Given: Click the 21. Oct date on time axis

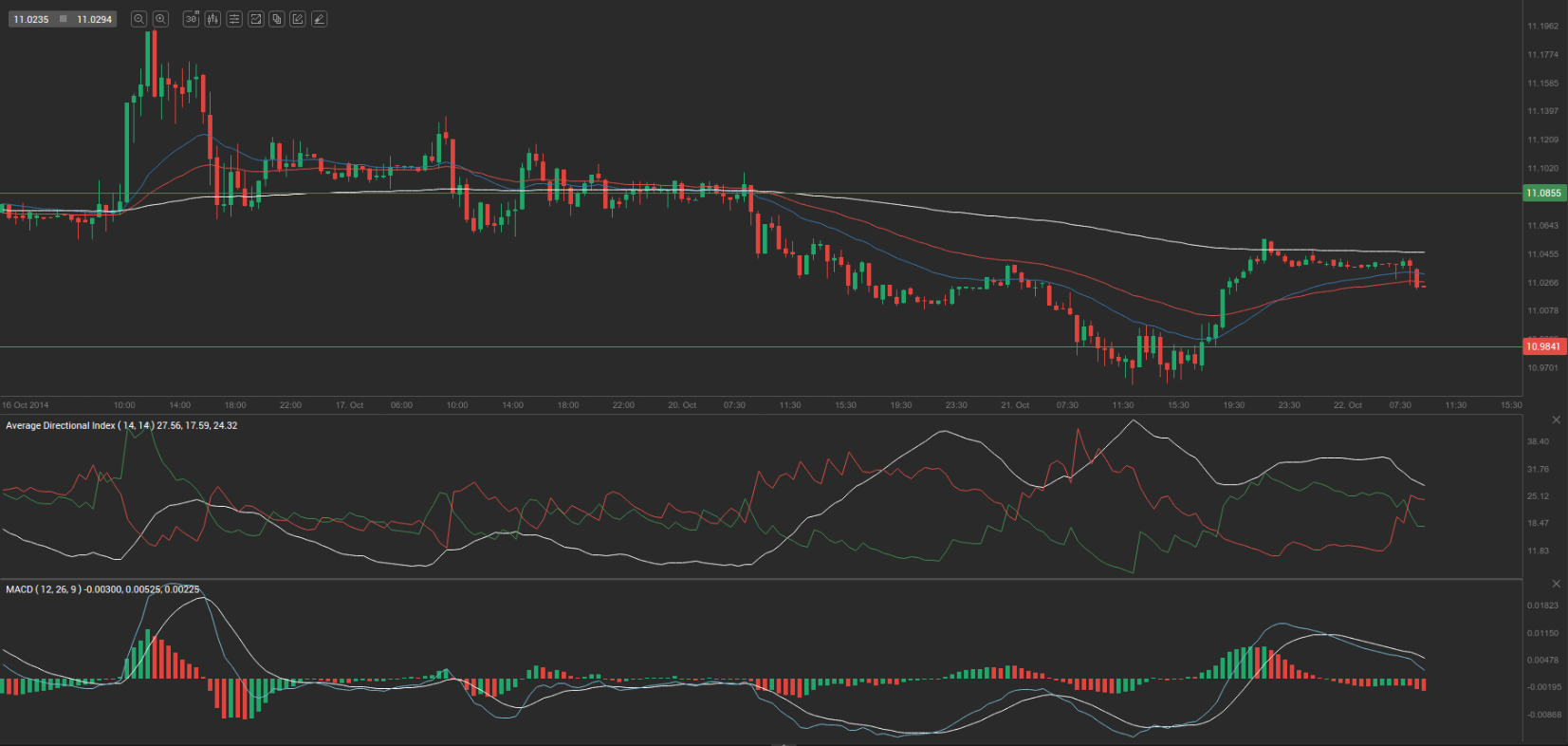Looking at the screenshot, I should 1014,405.
